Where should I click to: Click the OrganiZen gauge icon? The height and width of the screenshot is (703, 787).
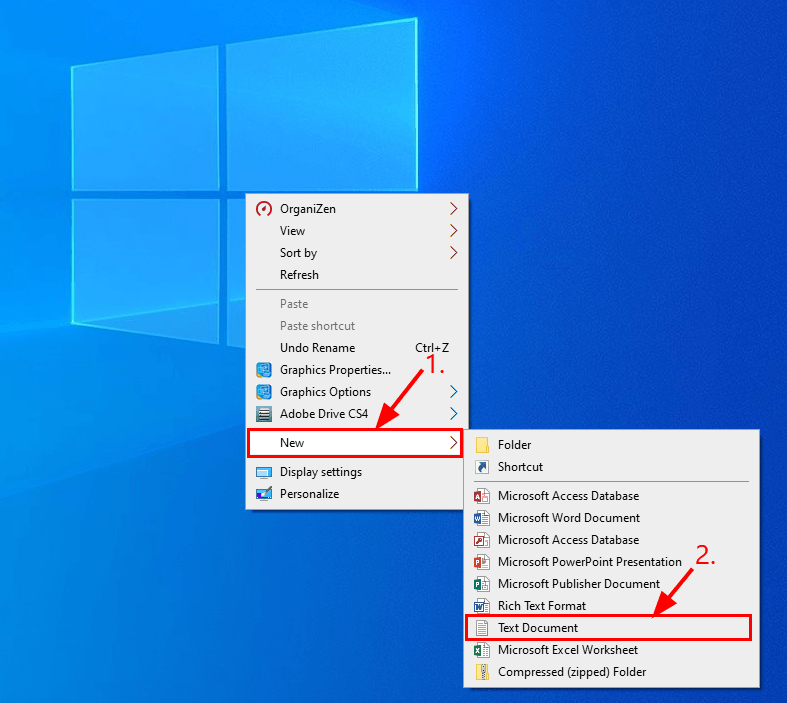(x=264, y=209)
